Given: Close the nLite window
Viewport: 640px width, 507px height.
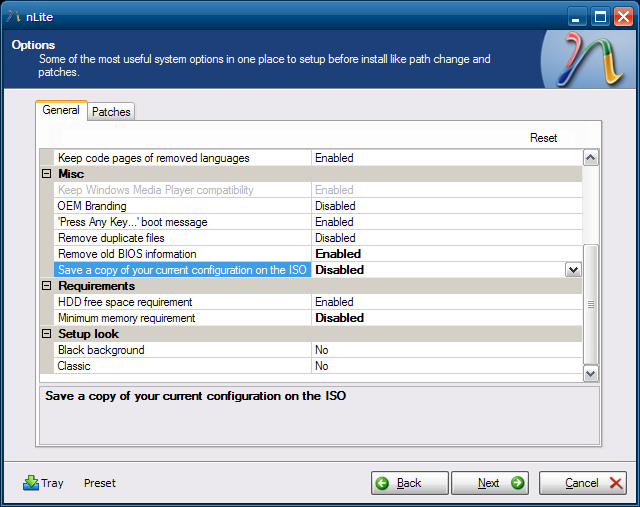Looking at the screenshot, I should tap(623, 17).
